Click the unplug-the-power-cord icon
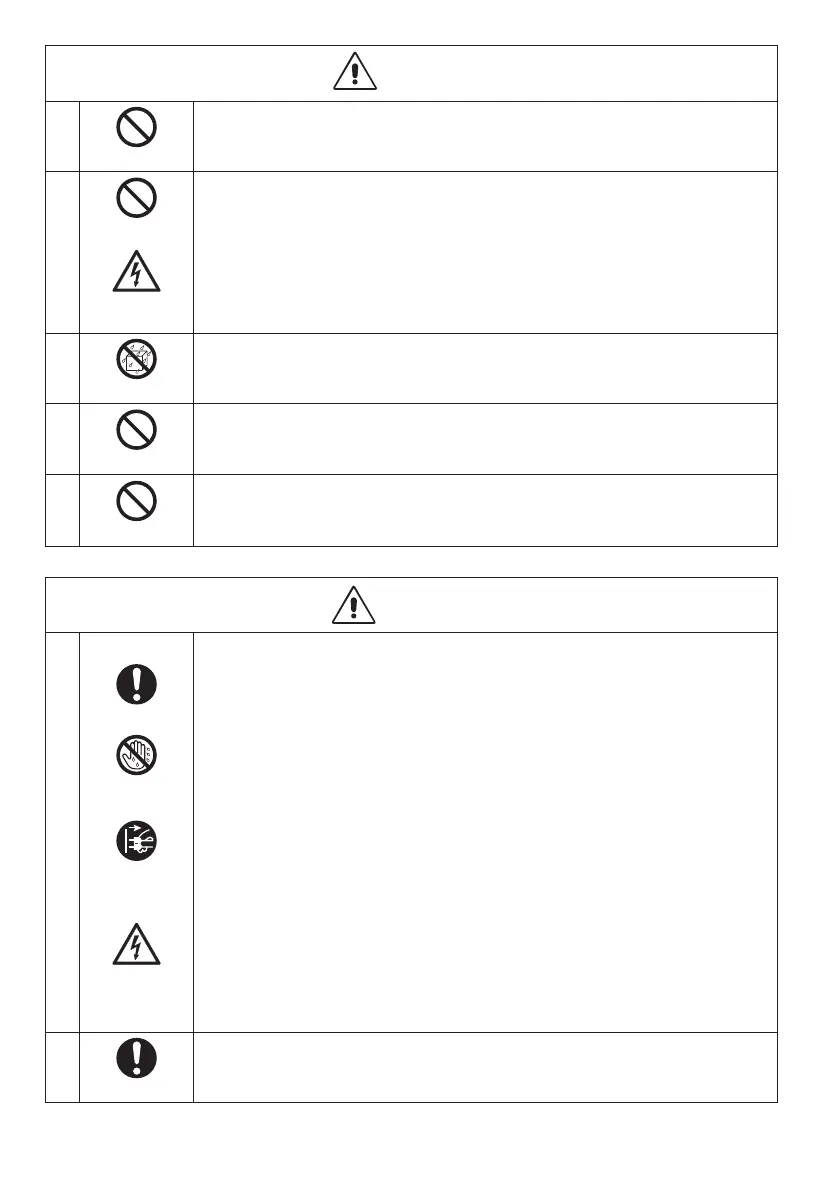 tap(136, 841)
